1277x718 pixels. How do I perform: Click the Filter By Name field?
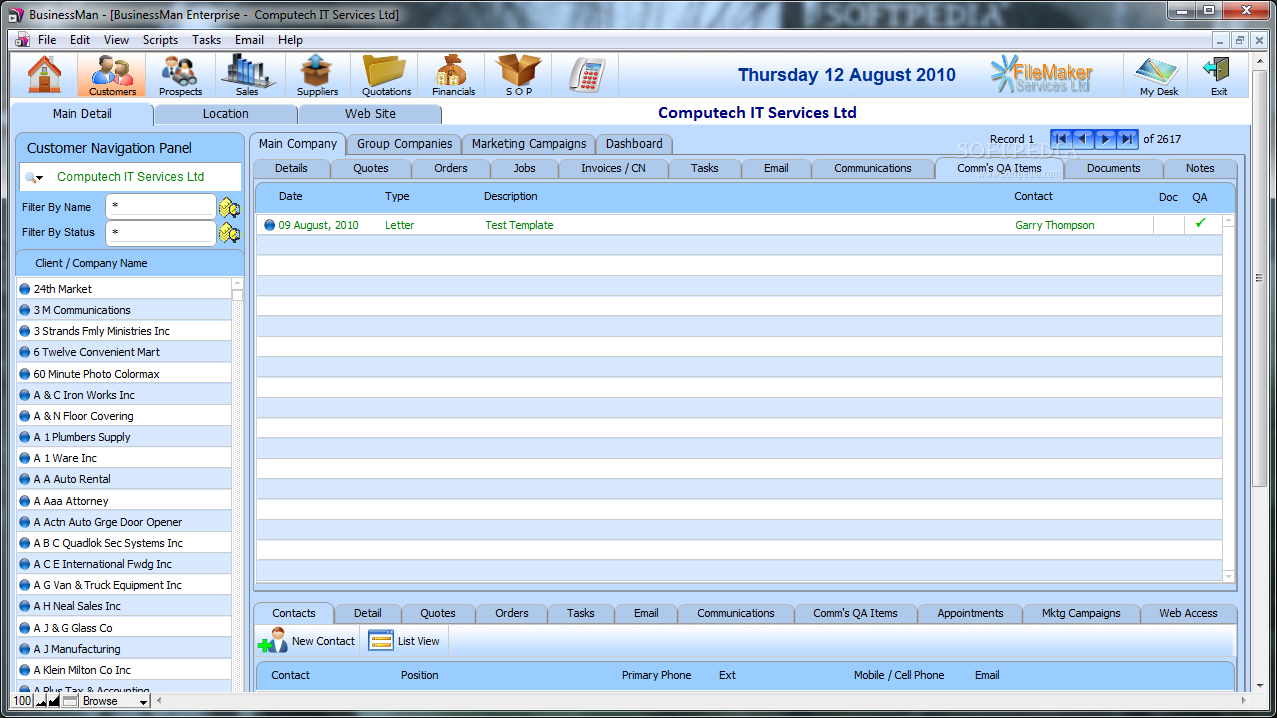pyautogui.click(x=160, y=207)
